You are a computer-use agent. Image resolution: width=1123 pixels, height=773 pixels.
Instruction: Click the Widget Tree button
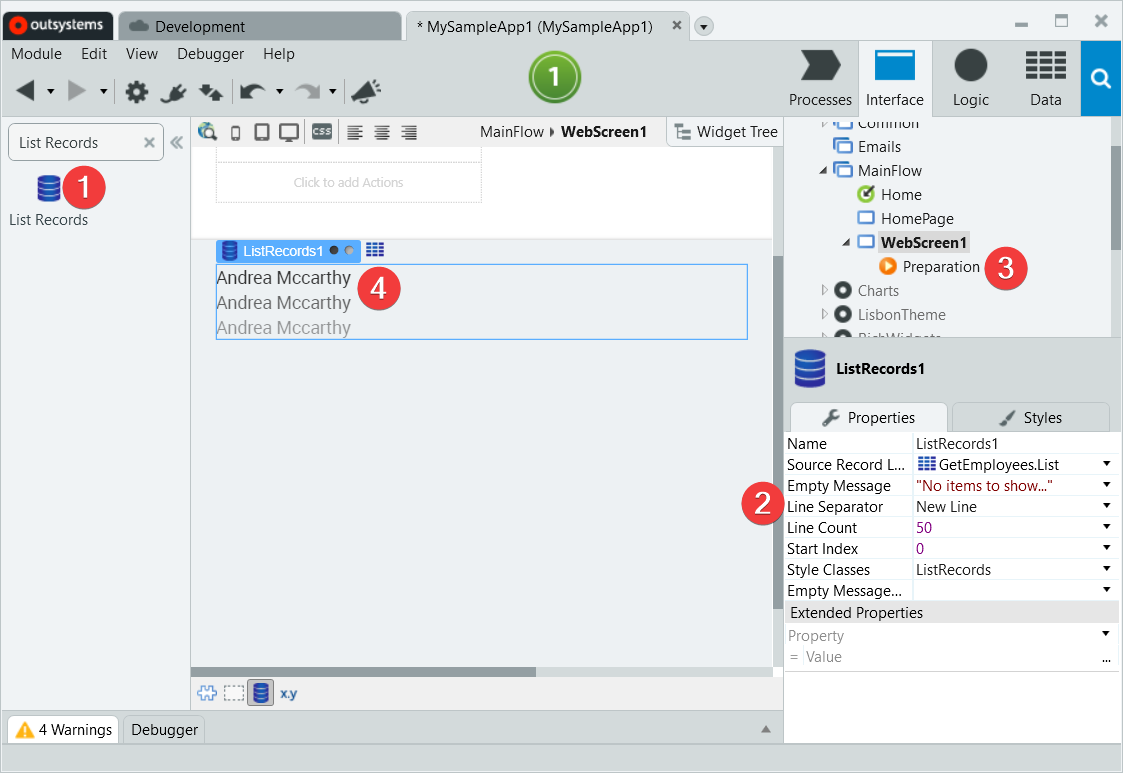pos(724,131)
